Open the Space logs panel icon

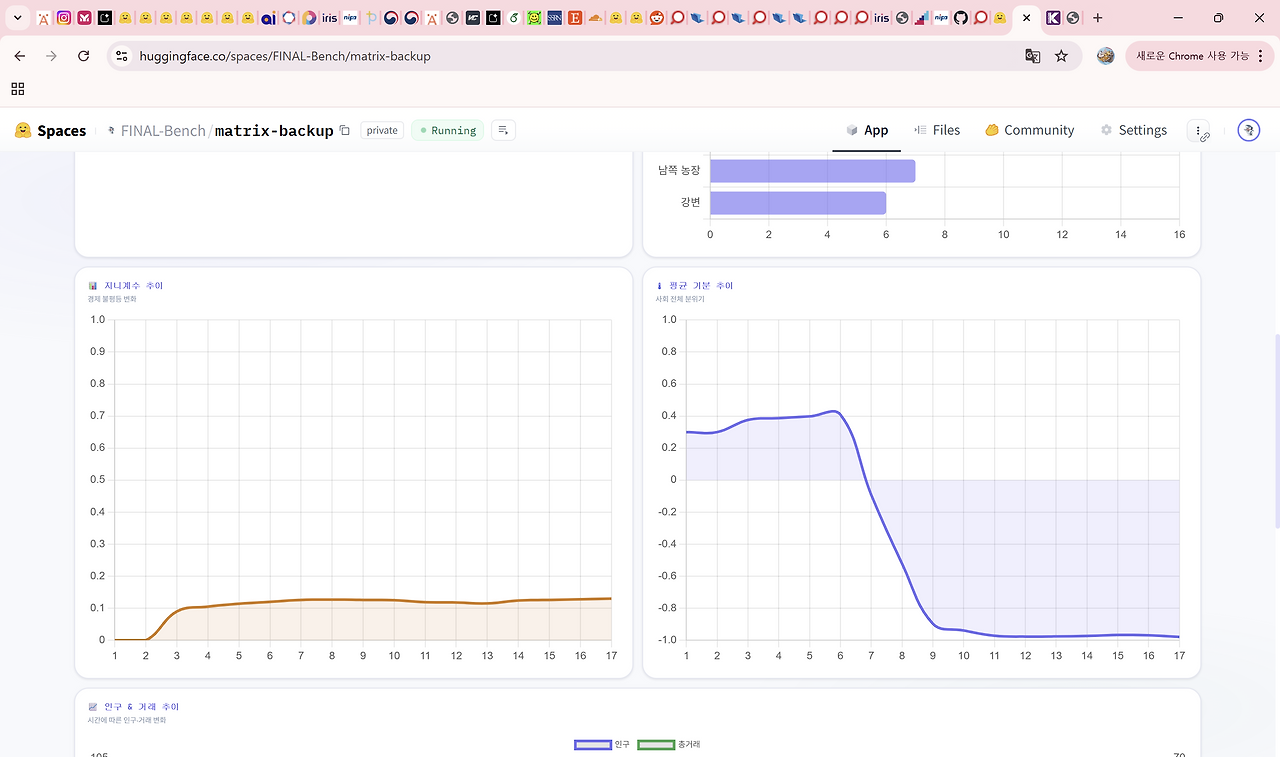(503, 130)
